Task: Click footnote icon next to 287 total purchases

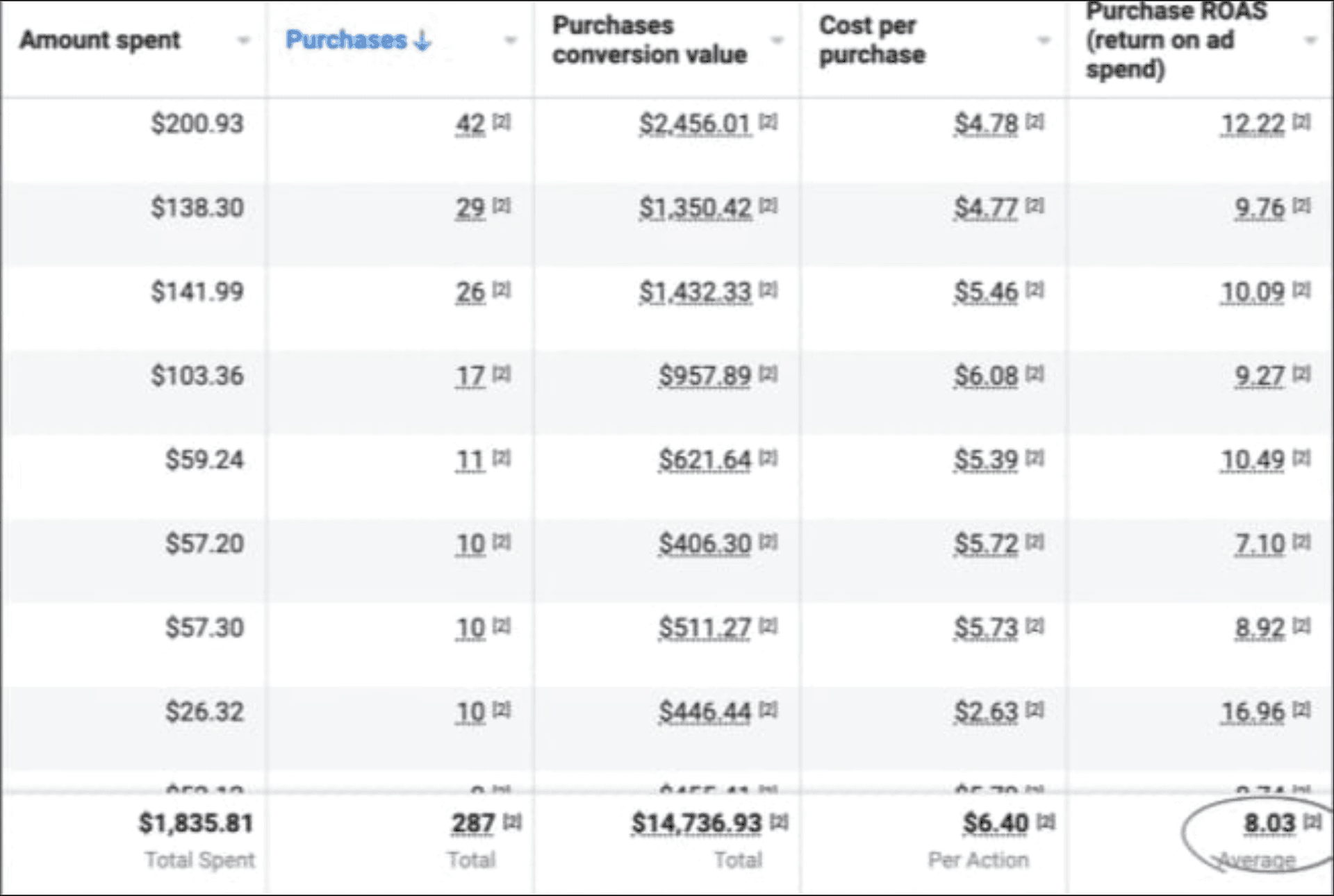Action: click(x=512, y=822)
